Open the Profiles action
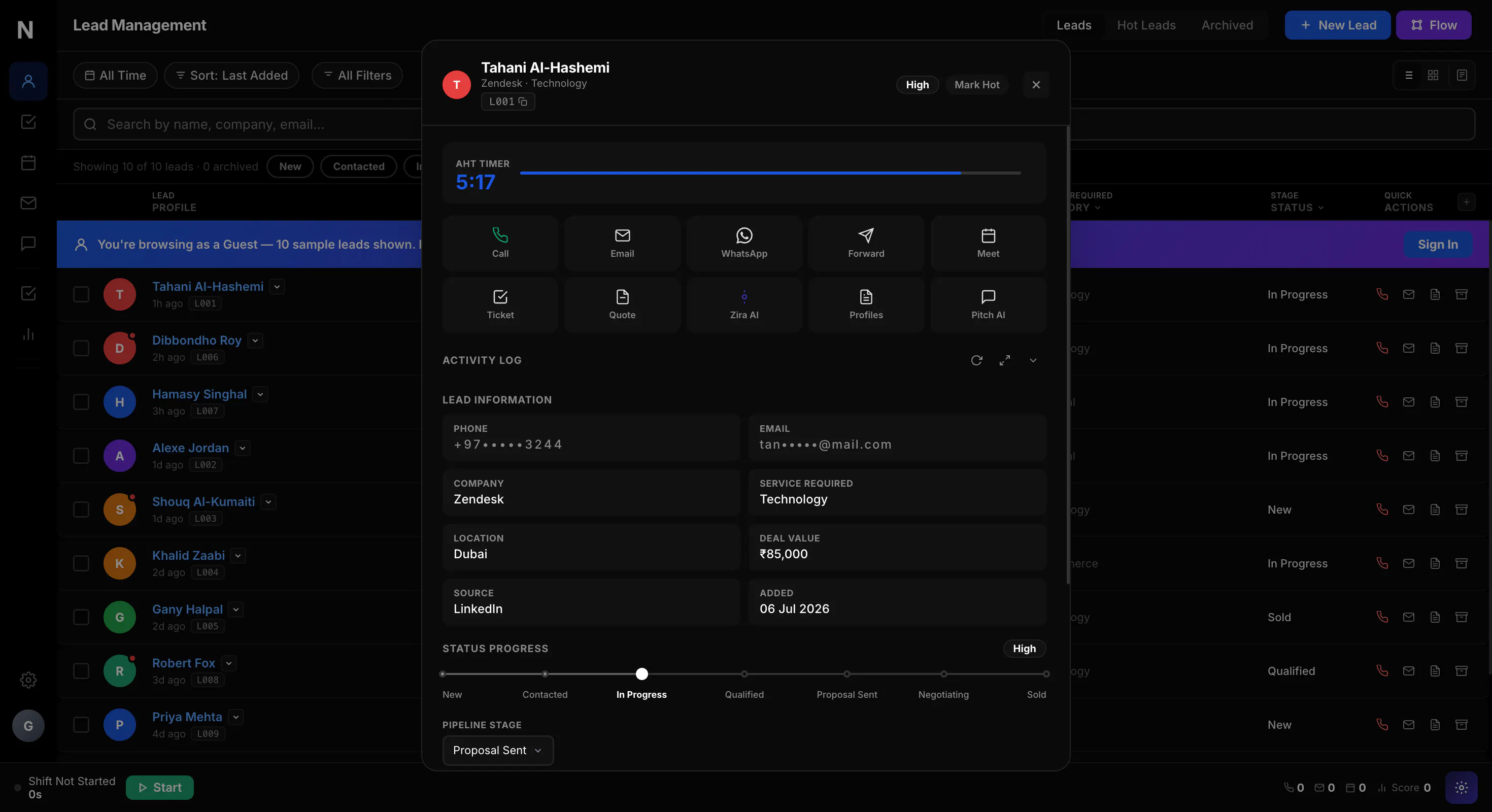Screen dimensions: 1492x812 (866, 304)
